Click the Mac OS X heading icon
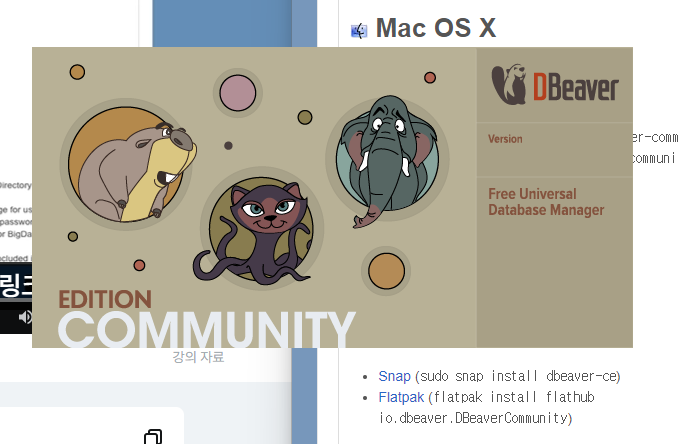 359,31
